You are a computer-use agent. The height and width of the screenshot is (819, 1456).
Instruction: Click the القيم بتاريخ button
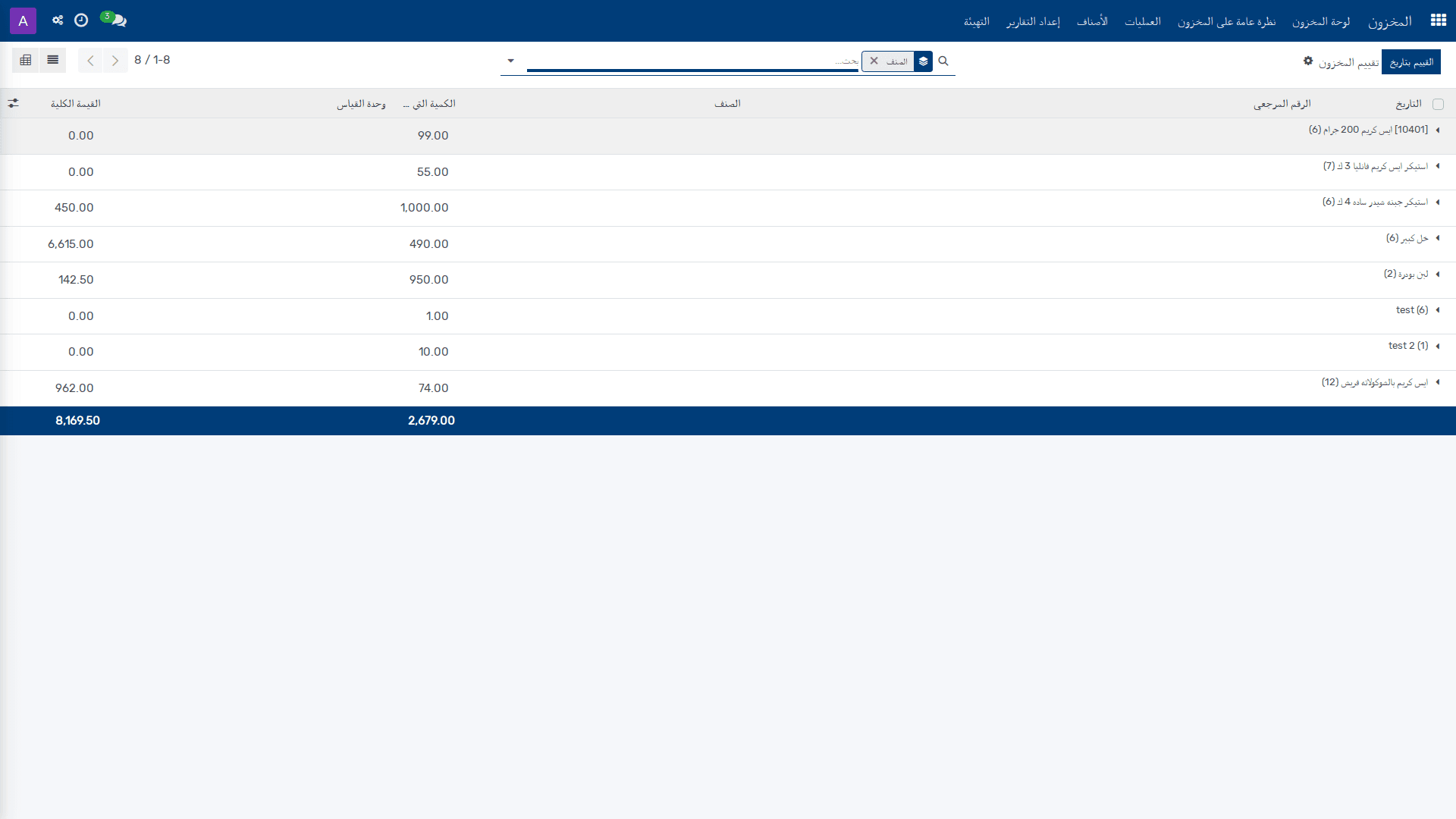[x=1410, y=62]
